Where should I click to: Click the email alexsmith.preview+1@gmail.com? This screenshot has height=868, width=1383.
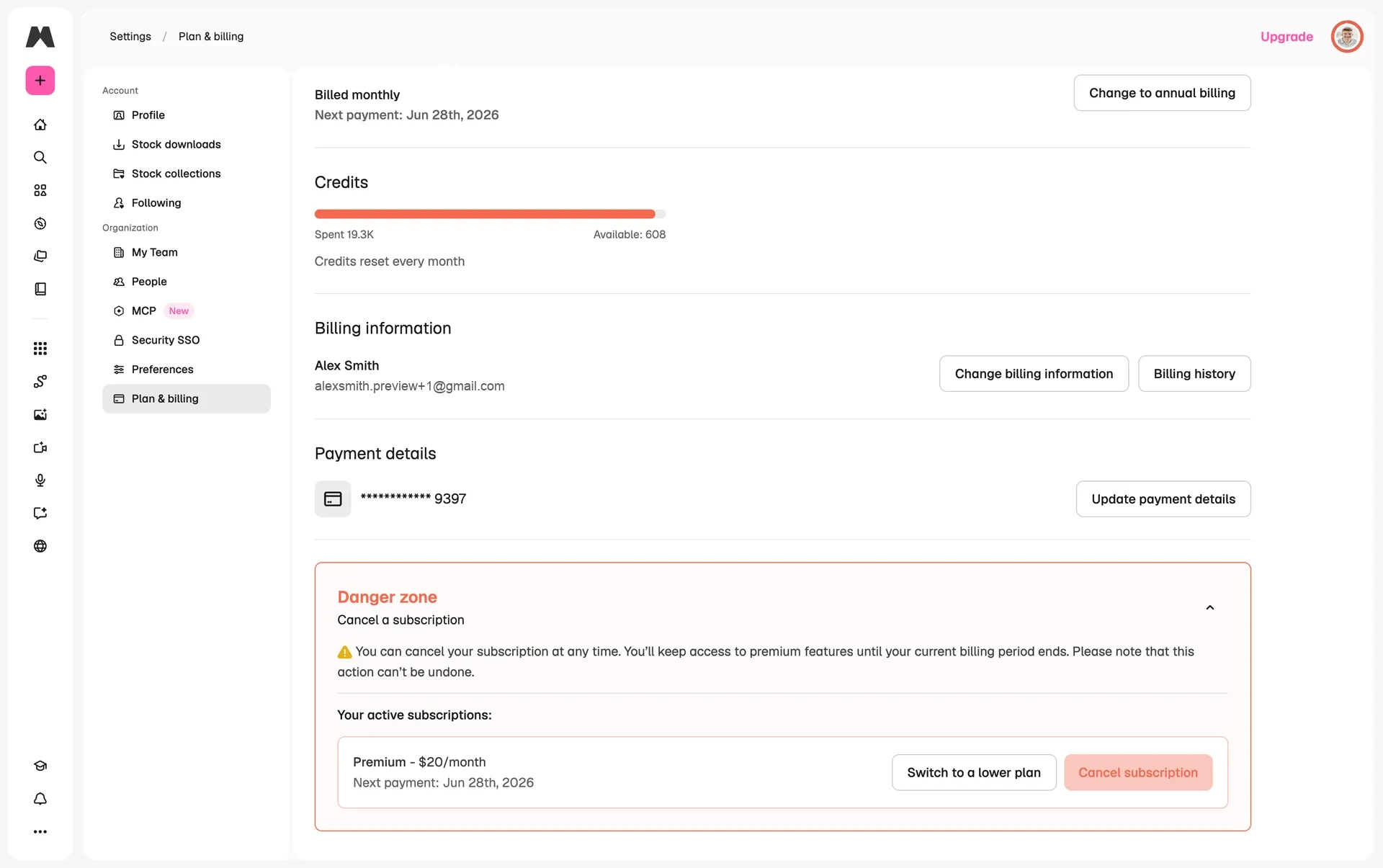tap(409, 386)
